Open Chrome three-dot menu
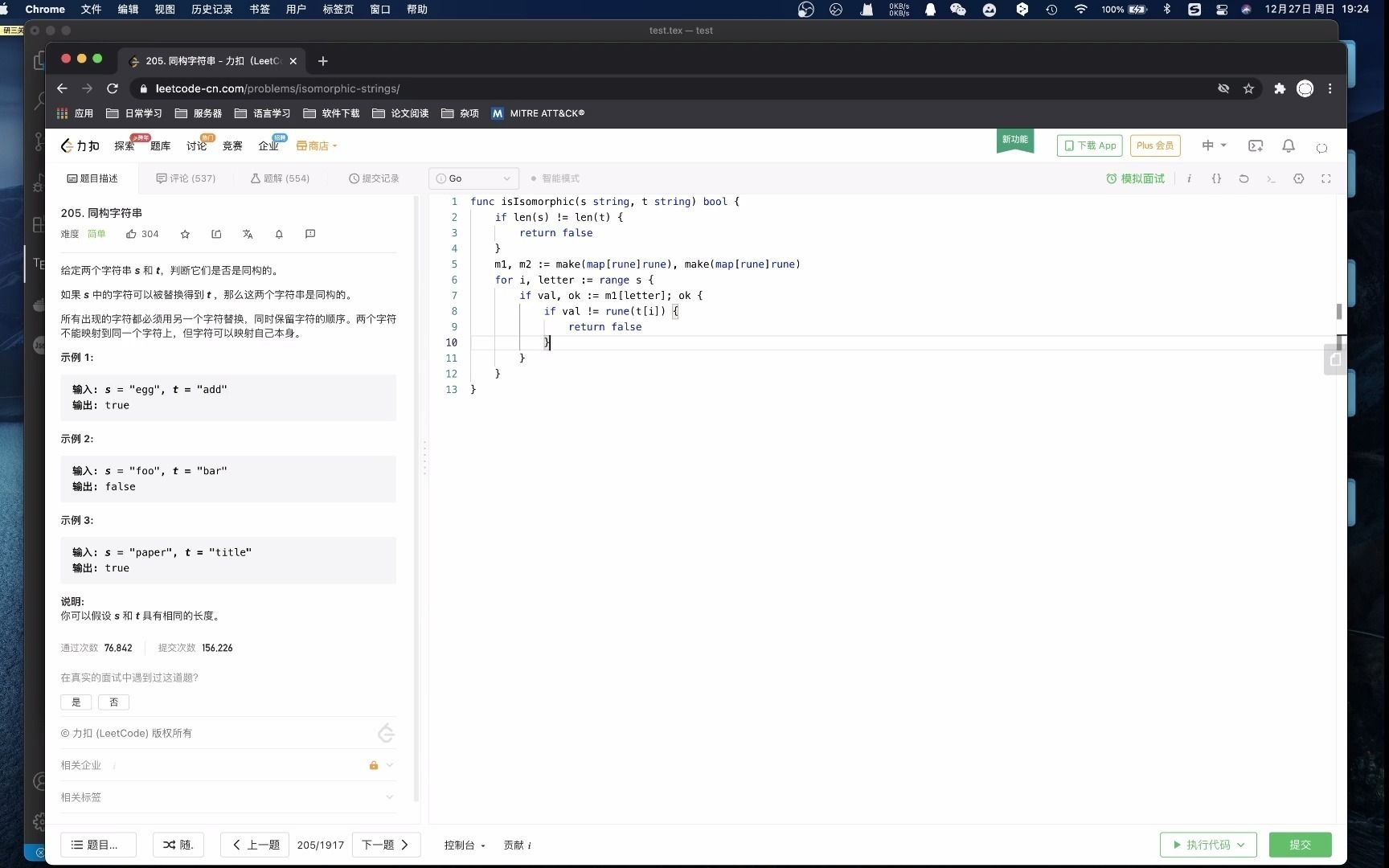This screenshot has width=1389, height=868. click(x=1330, y=88)
